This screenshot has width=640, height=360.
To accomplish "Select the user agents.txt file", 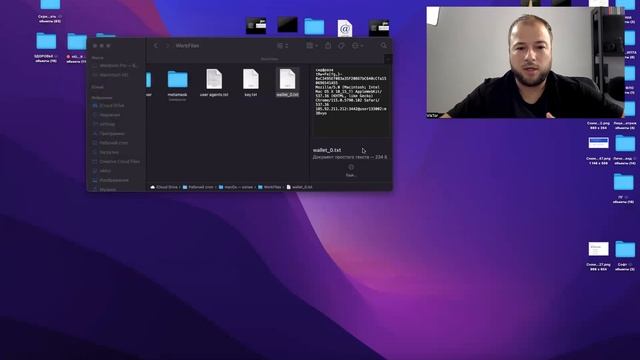I will [214, 80].
